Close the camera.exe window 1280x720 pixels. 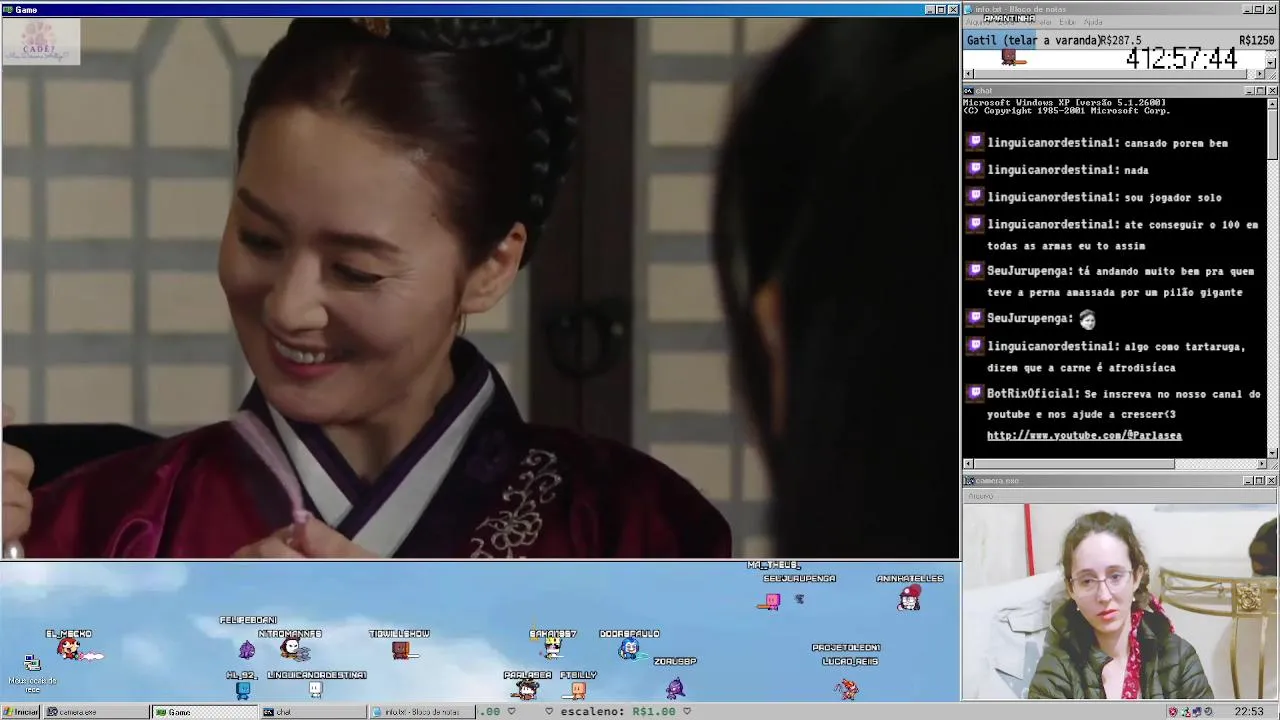pos(1272,481)
